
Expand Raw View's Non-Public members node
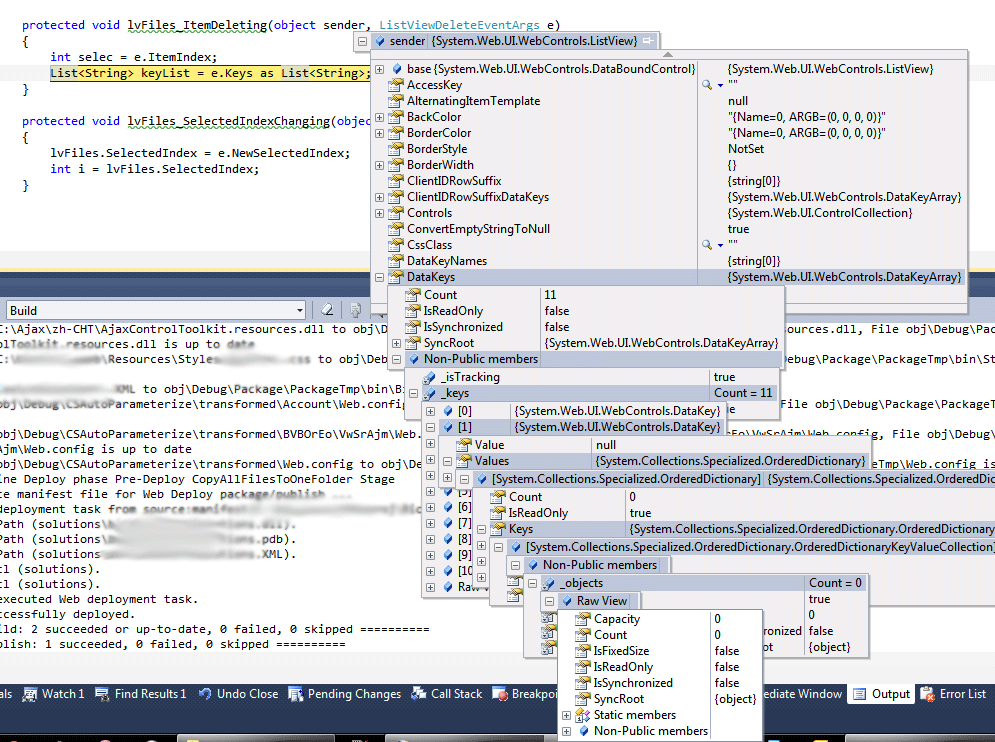coord(567,731)
